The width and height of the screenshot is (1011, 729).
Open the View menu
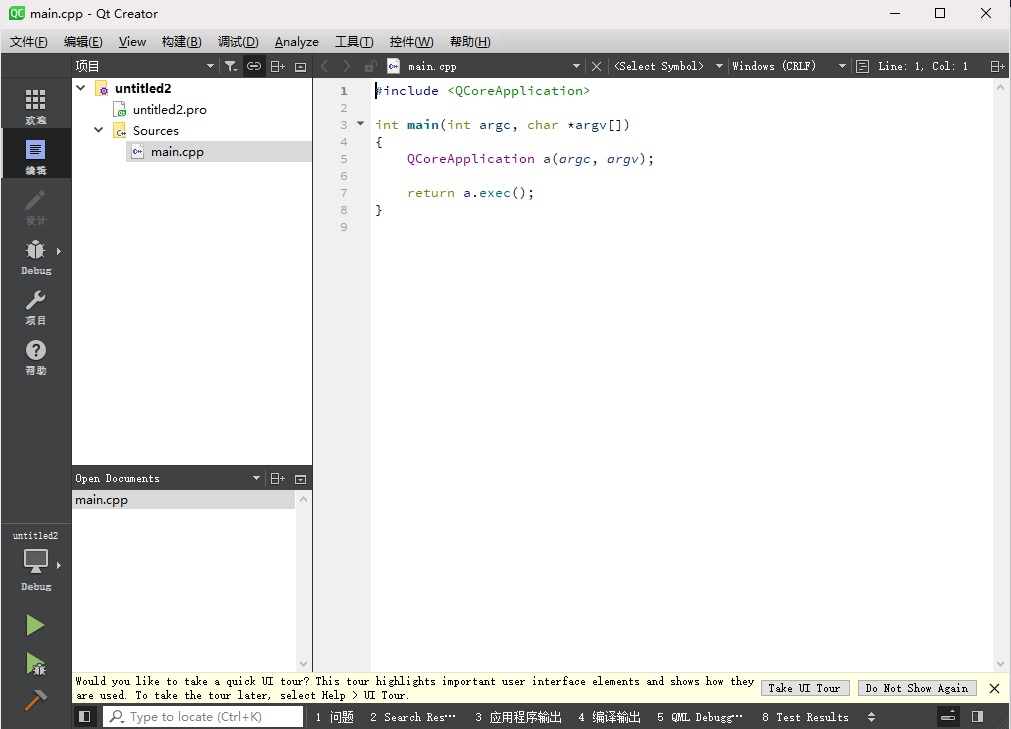click(132, 42)
